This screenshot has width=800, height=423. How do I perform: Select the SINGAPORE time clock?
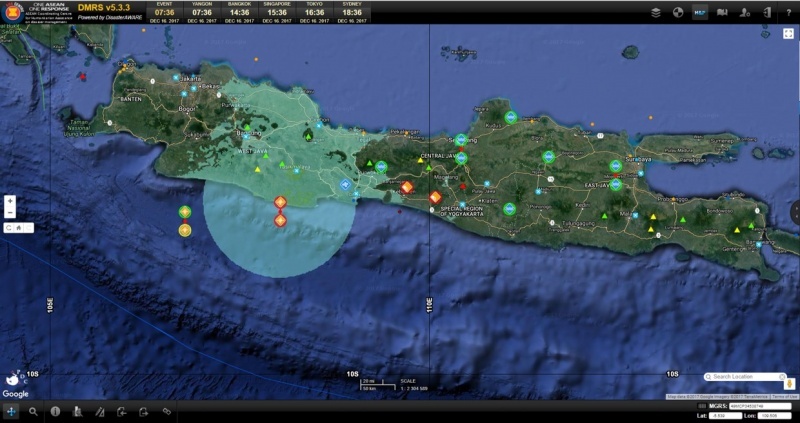277,12
